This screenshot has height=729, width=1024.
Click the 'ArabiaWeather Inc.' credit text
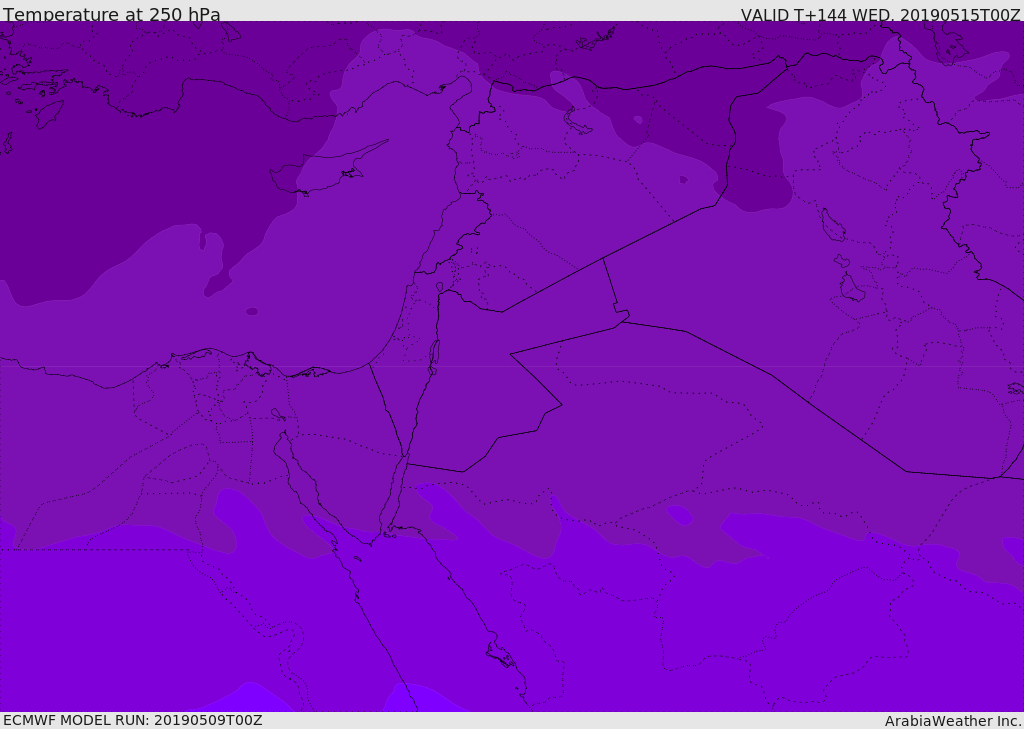click(954, 721)
